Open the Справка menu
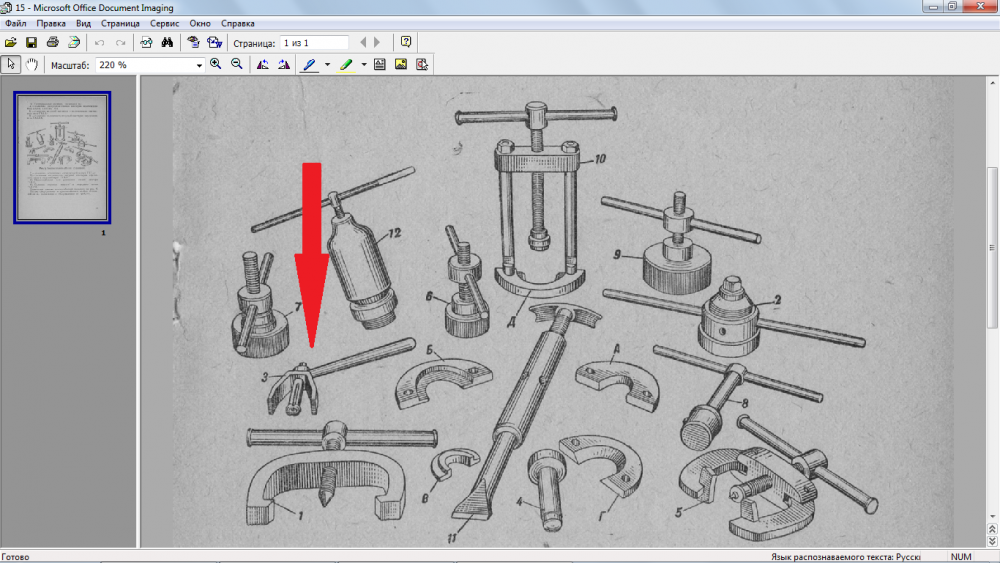 pyautogui.click(x=237, y=23)
